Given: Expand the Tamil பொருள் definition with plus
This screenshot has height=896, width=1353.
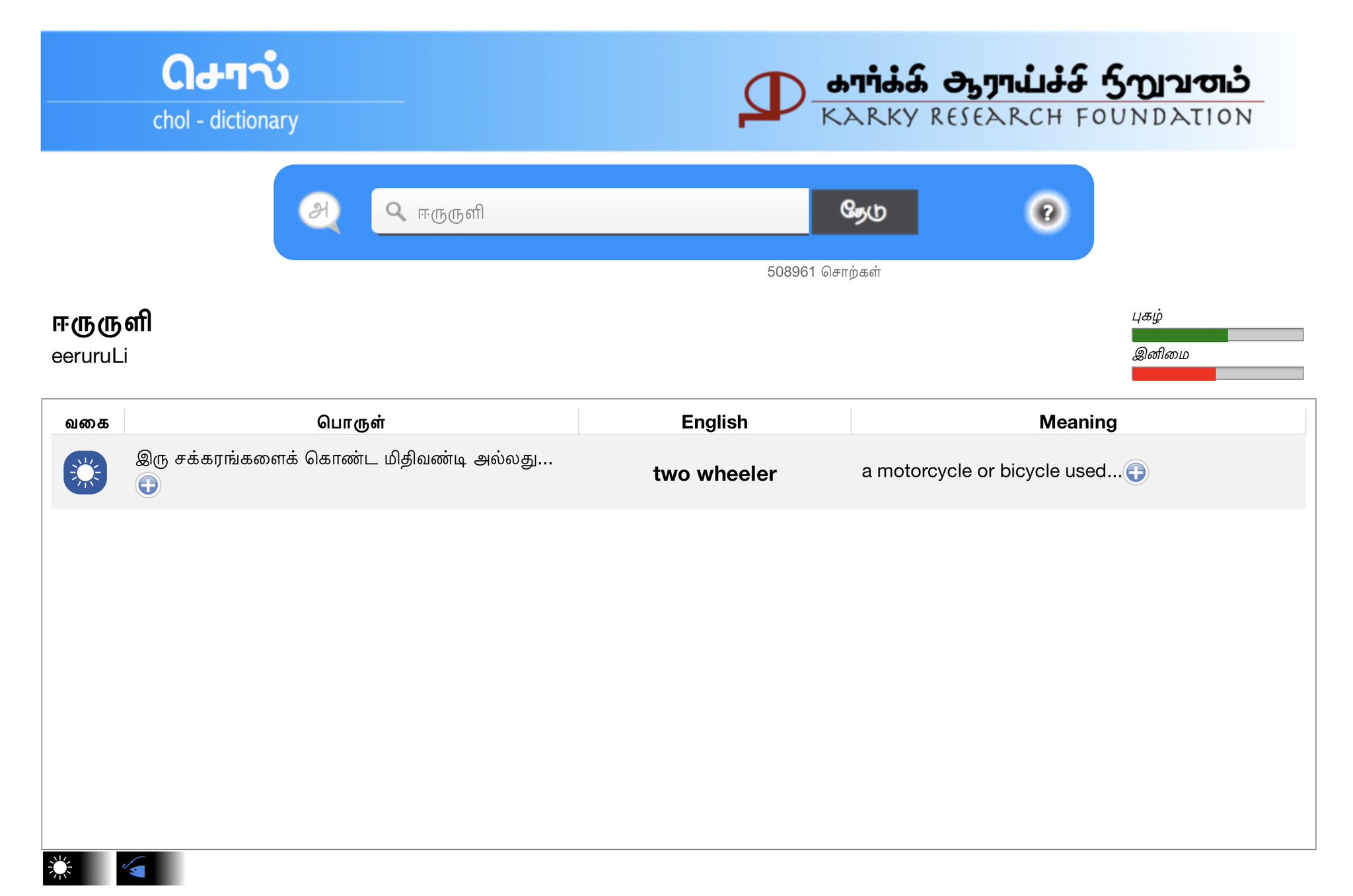Looking at the screenshot, I should [x=148, y=485].
